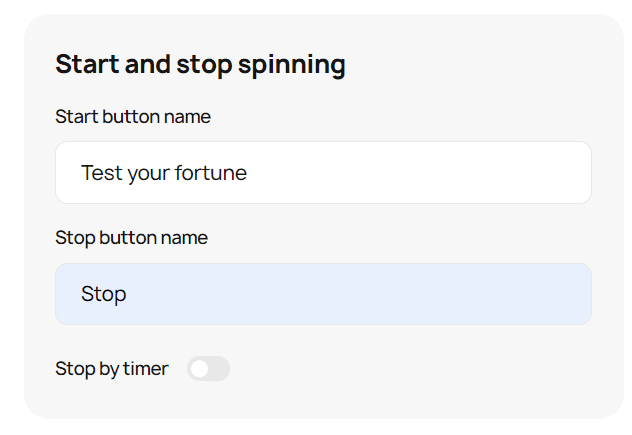Place cursor in 'Test your fortune' text

(x=164, y=173)
